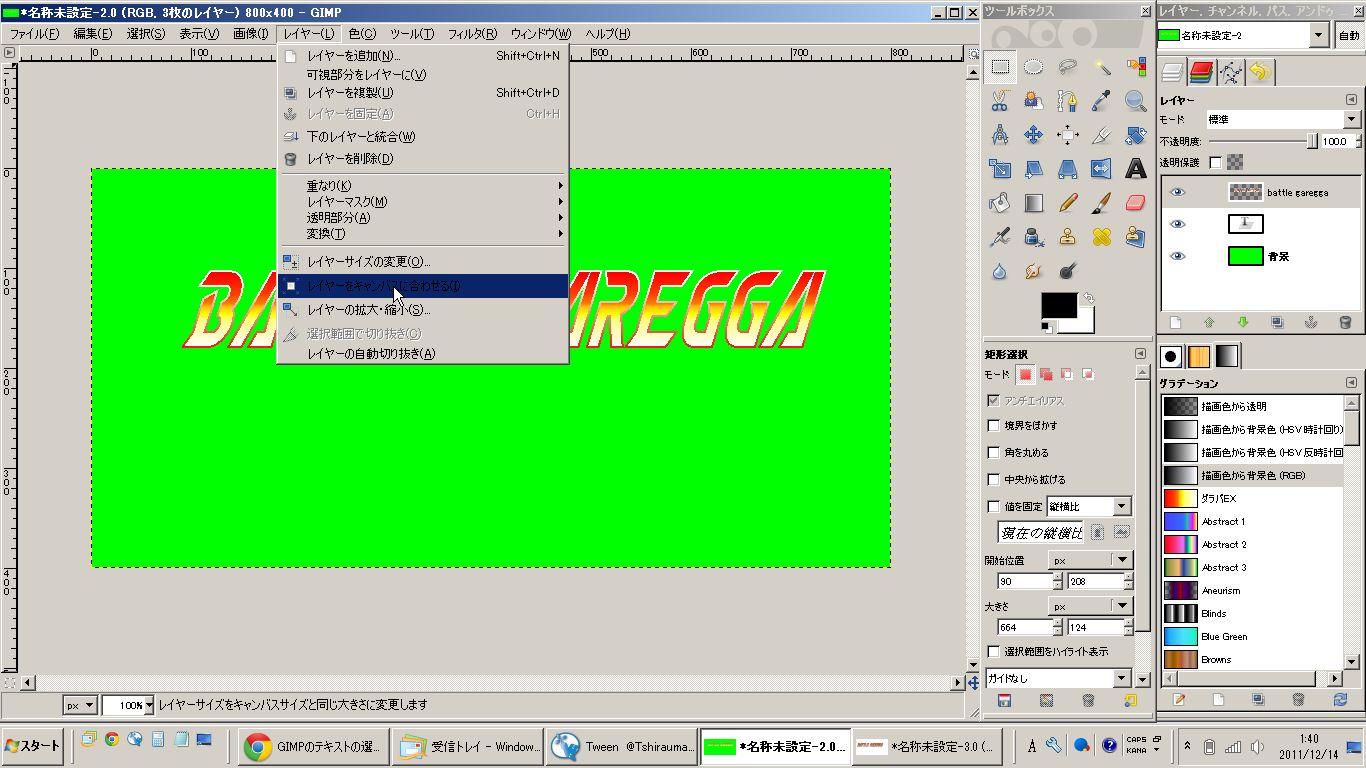
Task: Expand the 重なり submenu
Action: point(422,185)
